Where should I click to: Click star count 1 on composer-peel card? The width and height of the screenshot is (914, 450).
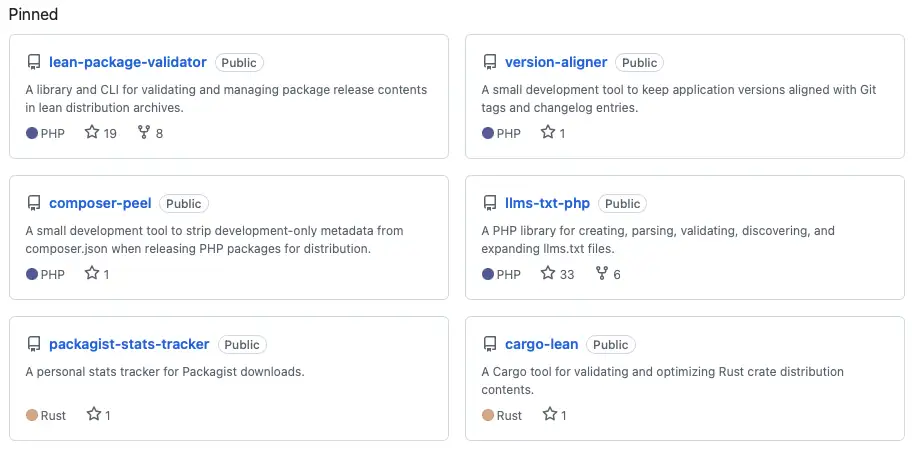point(106,274)
